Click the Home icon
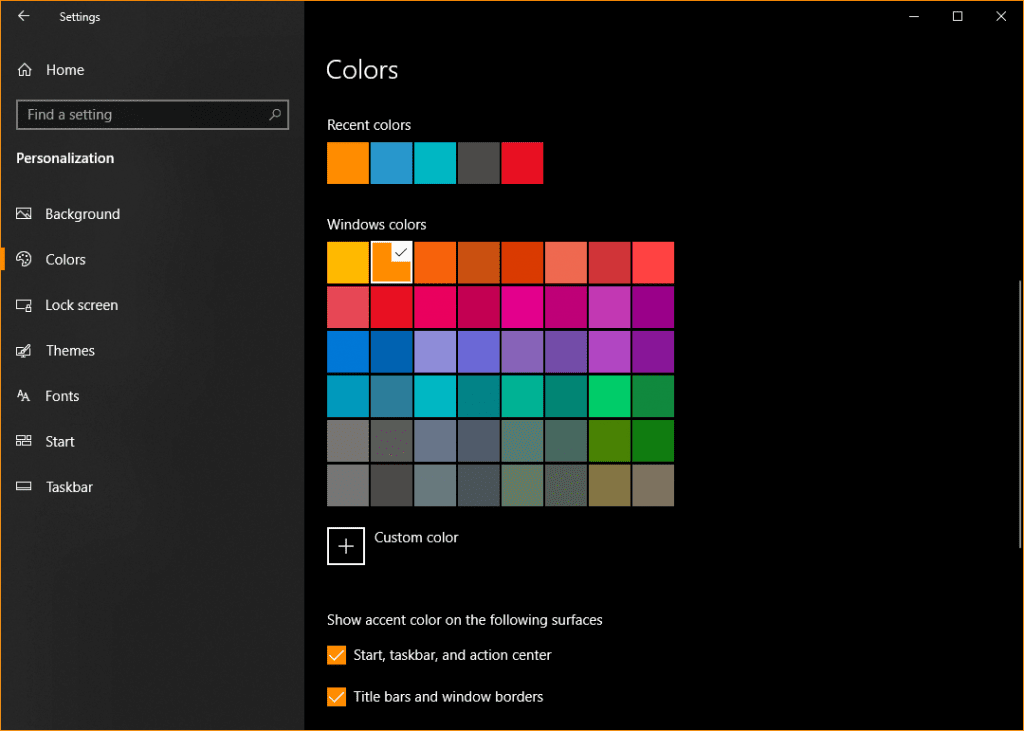The height and width of the screenshot is (731, 1024). [x=22, y=69]
